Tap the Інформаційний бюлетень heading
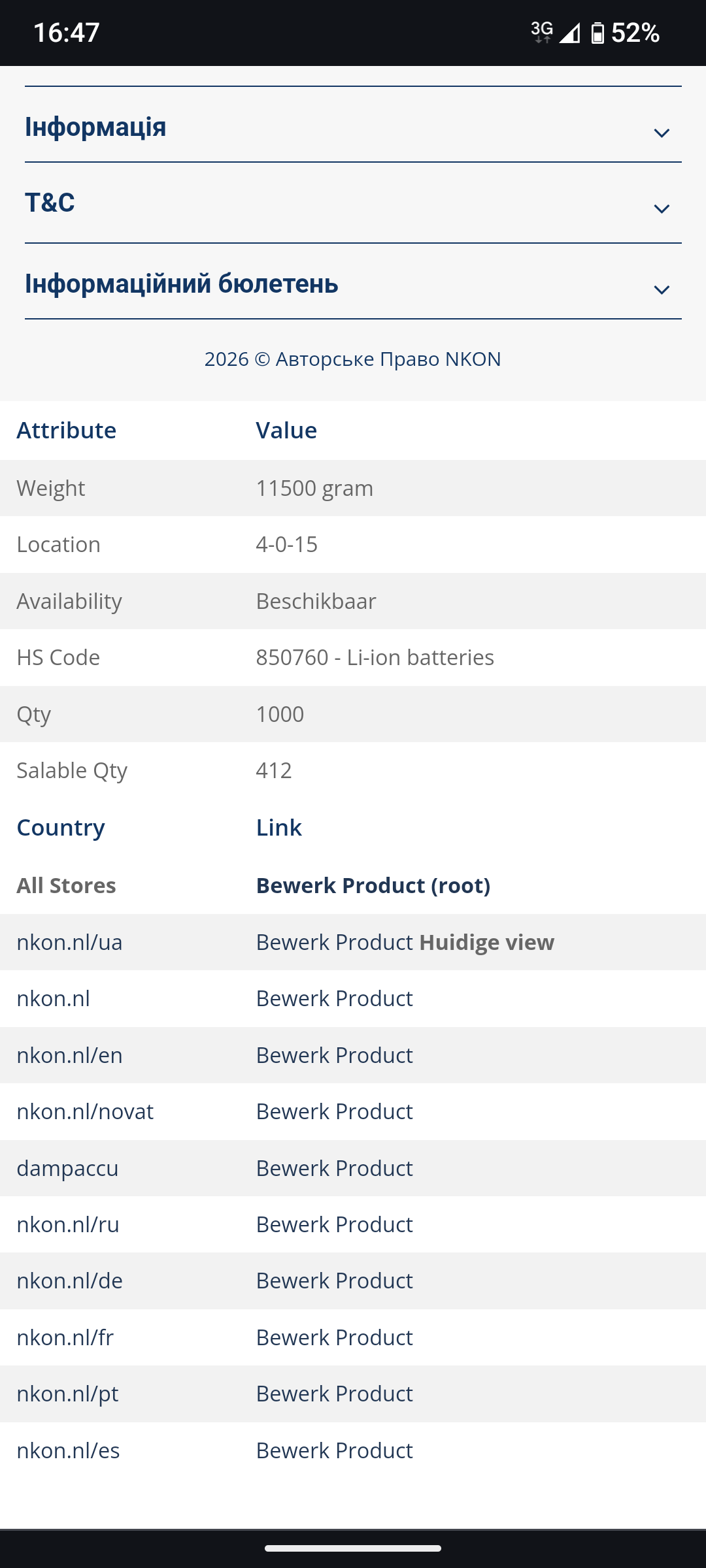Image resolution: width=706 pixels, height=1568 pixels. pos(182,284)
